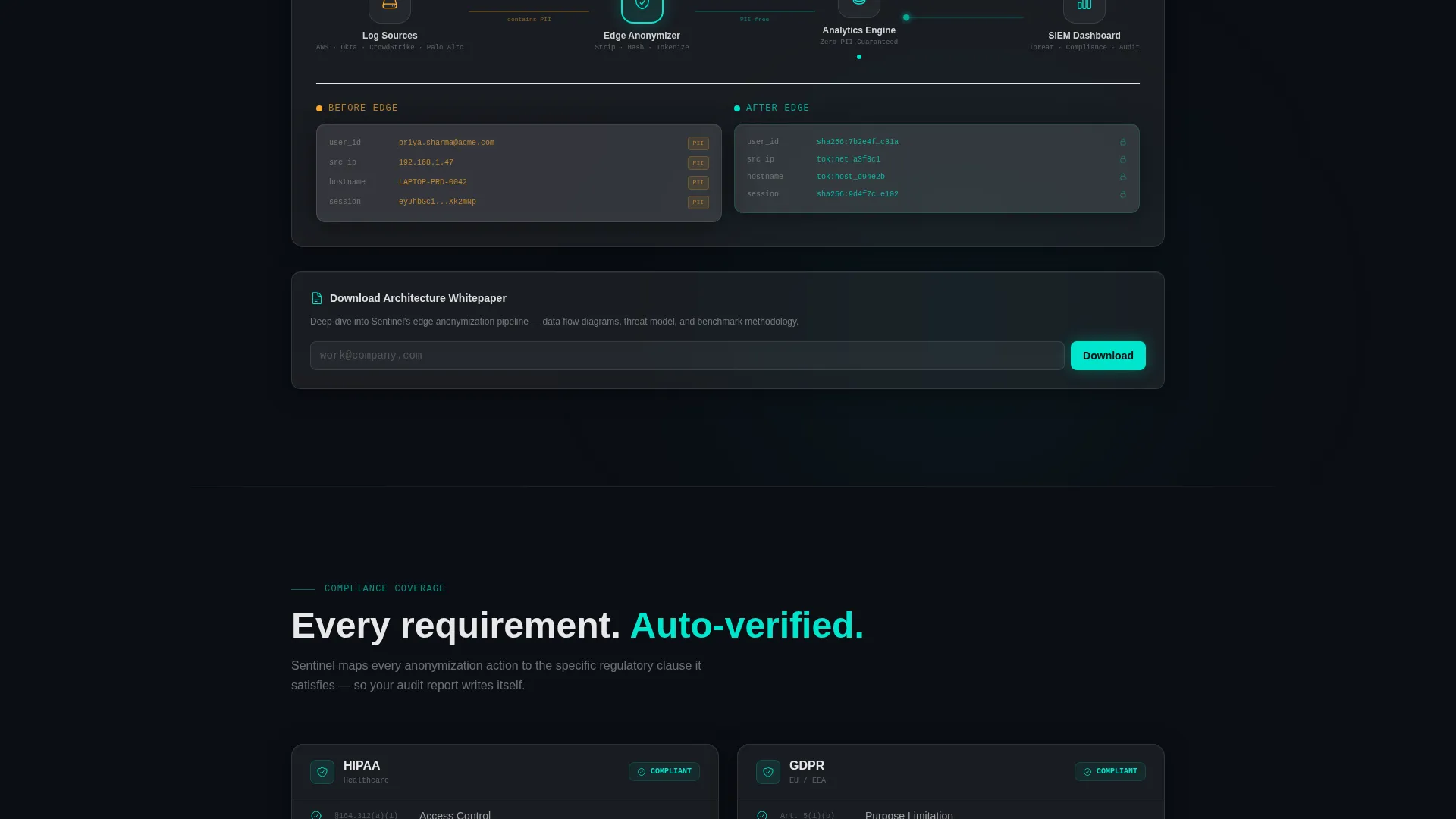Click PII badge next to eyJhbGci session

698,202
